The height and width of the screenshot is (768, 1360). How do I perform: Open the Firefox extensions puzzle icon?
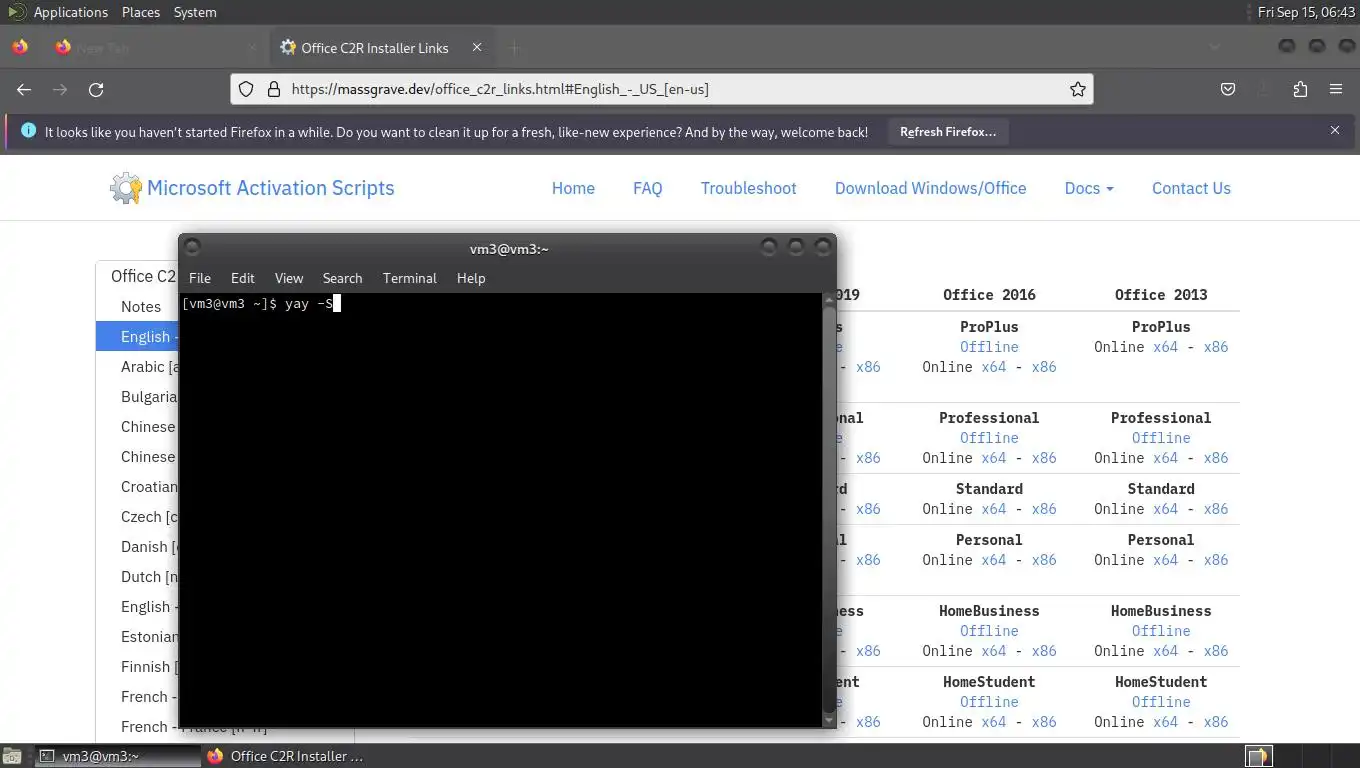(x=1300, y=89)
